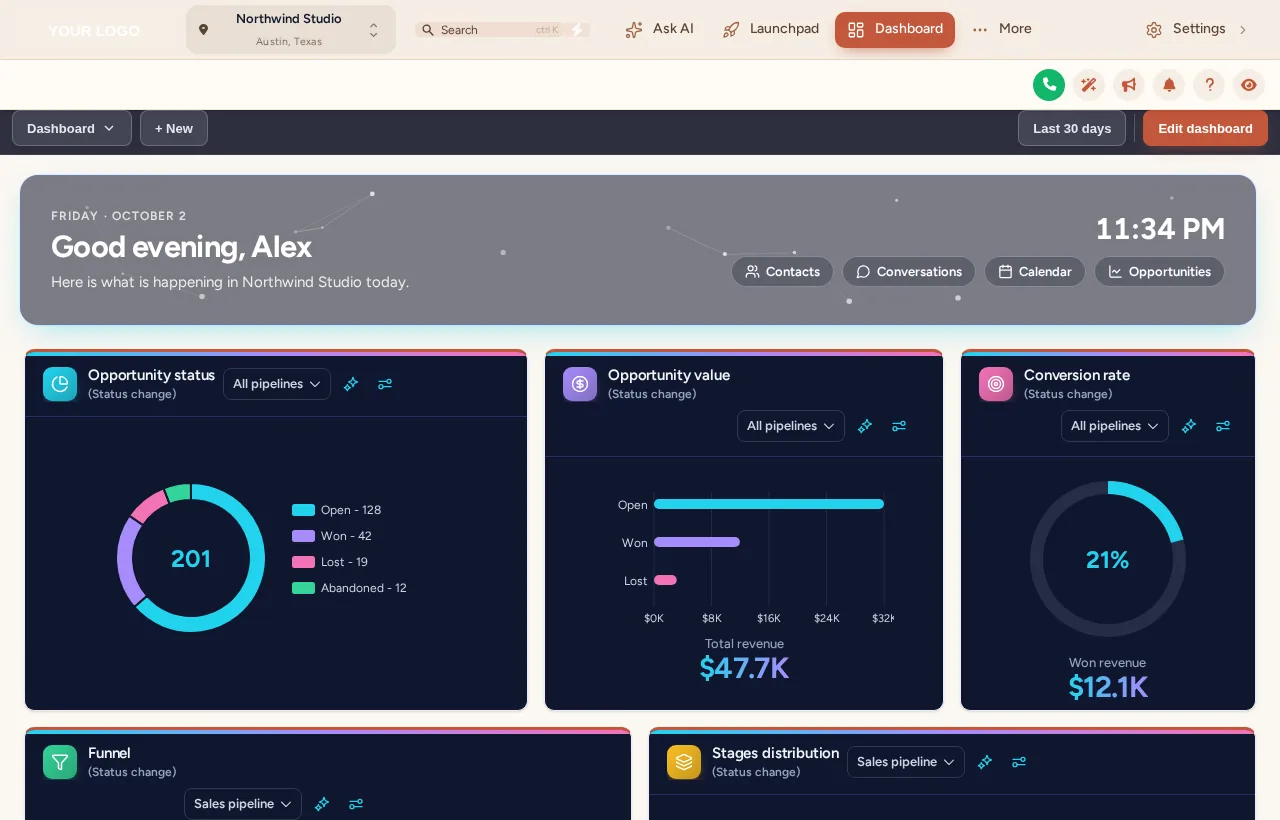Click AI sparkle icon in Opportunity status
This screenshot has height=820, width=1280.
click(x=351, y=384)
